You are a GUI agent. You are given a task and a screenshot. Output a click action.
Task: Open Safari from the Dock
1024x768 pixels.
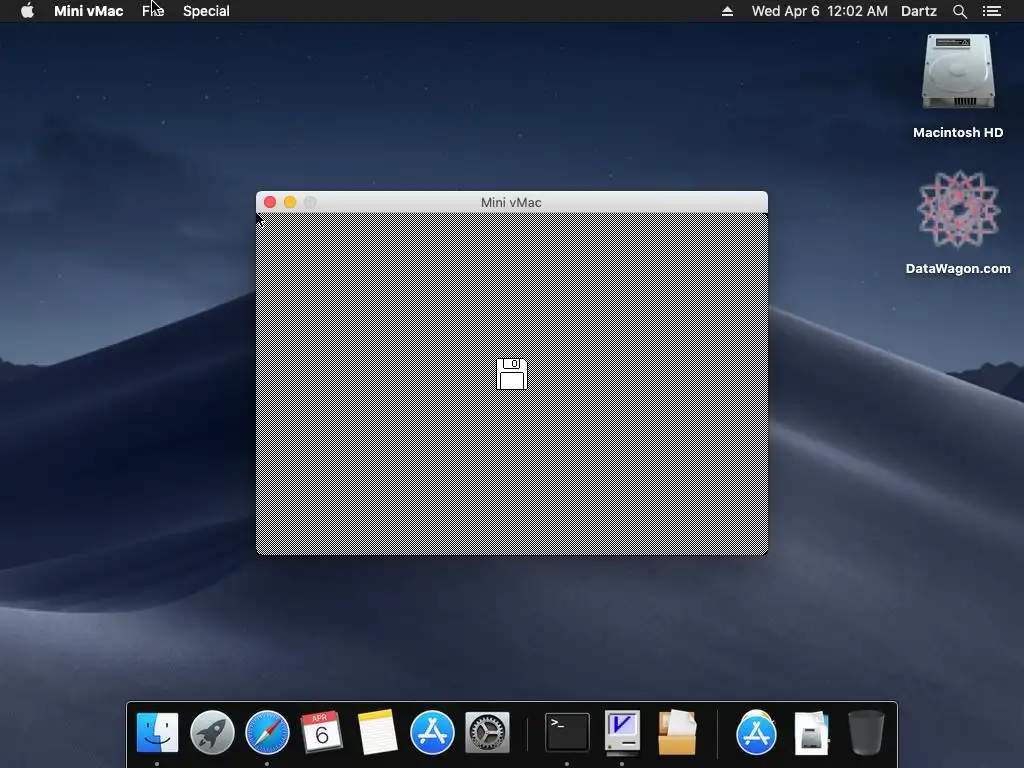pyautogui.click(x=267, y=732)
